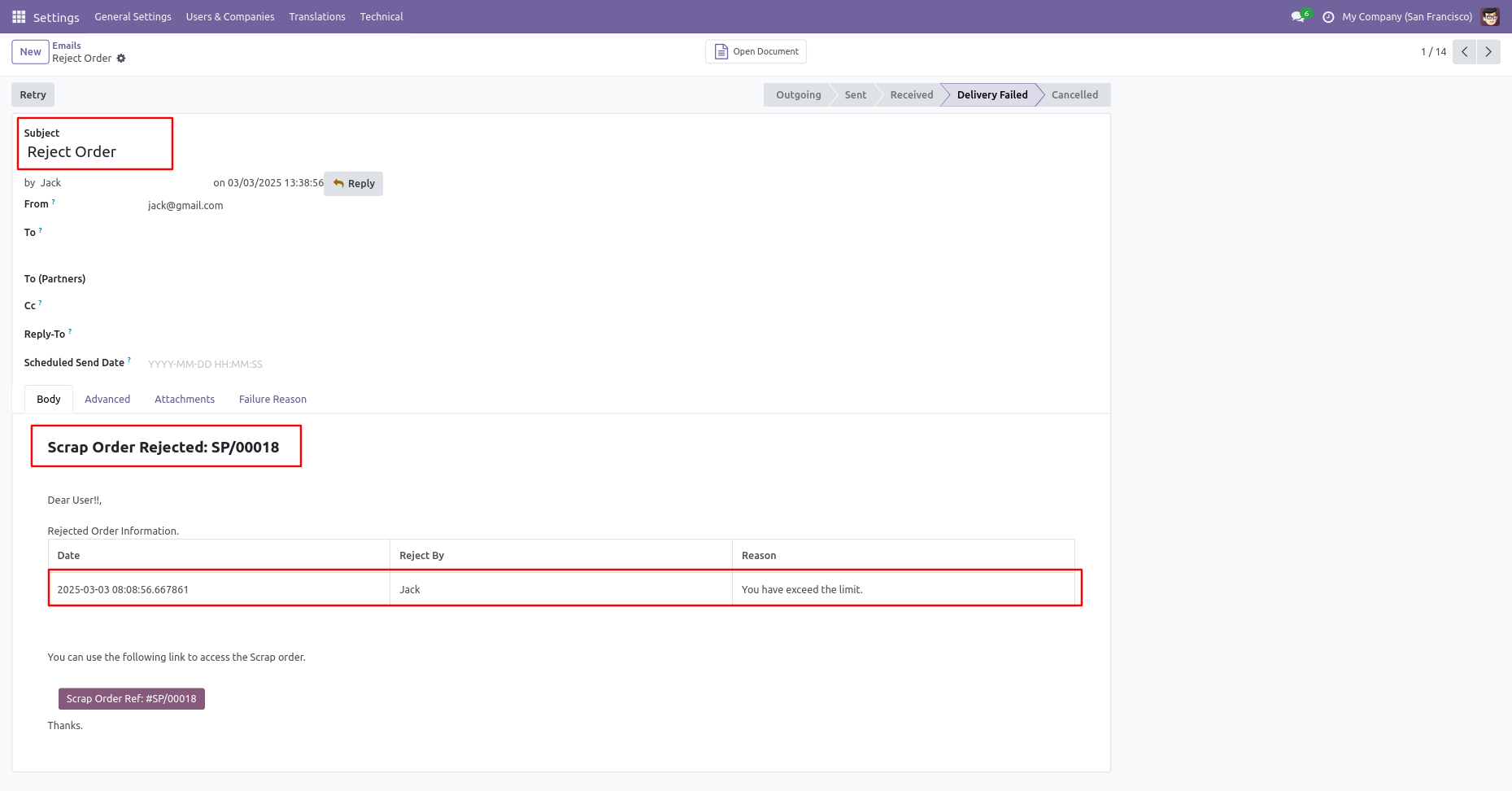
Task: Switch to the Attachments tab
Action: [185, 400]
